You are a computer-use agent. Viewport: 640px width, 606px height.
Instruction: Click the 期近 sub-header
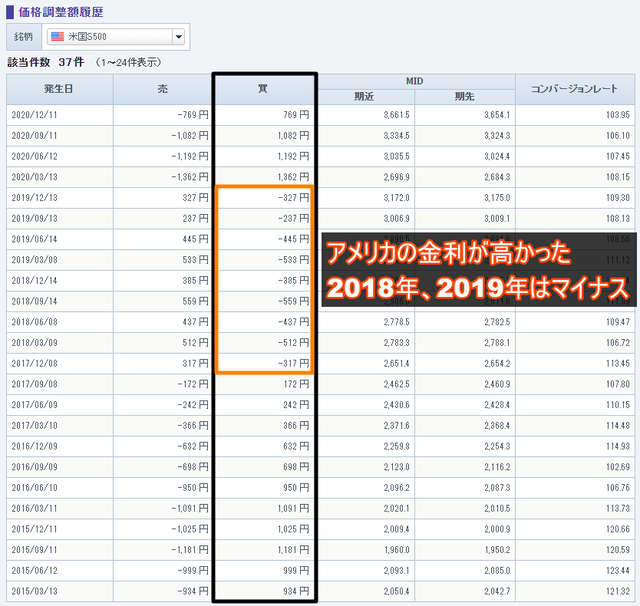pos(364,97)
